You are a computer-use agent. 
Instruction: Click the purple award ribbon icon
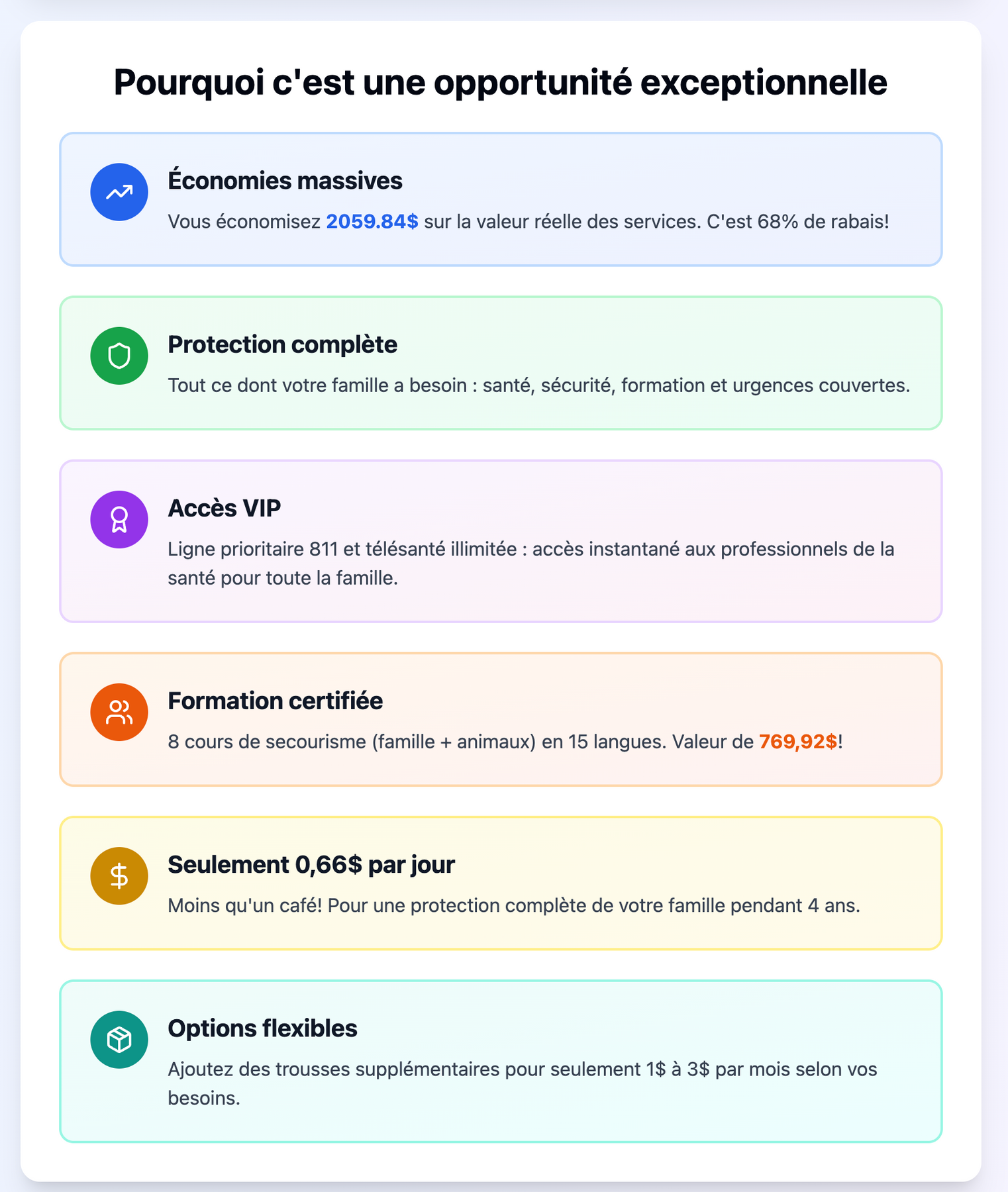click(x=119, y=519)
